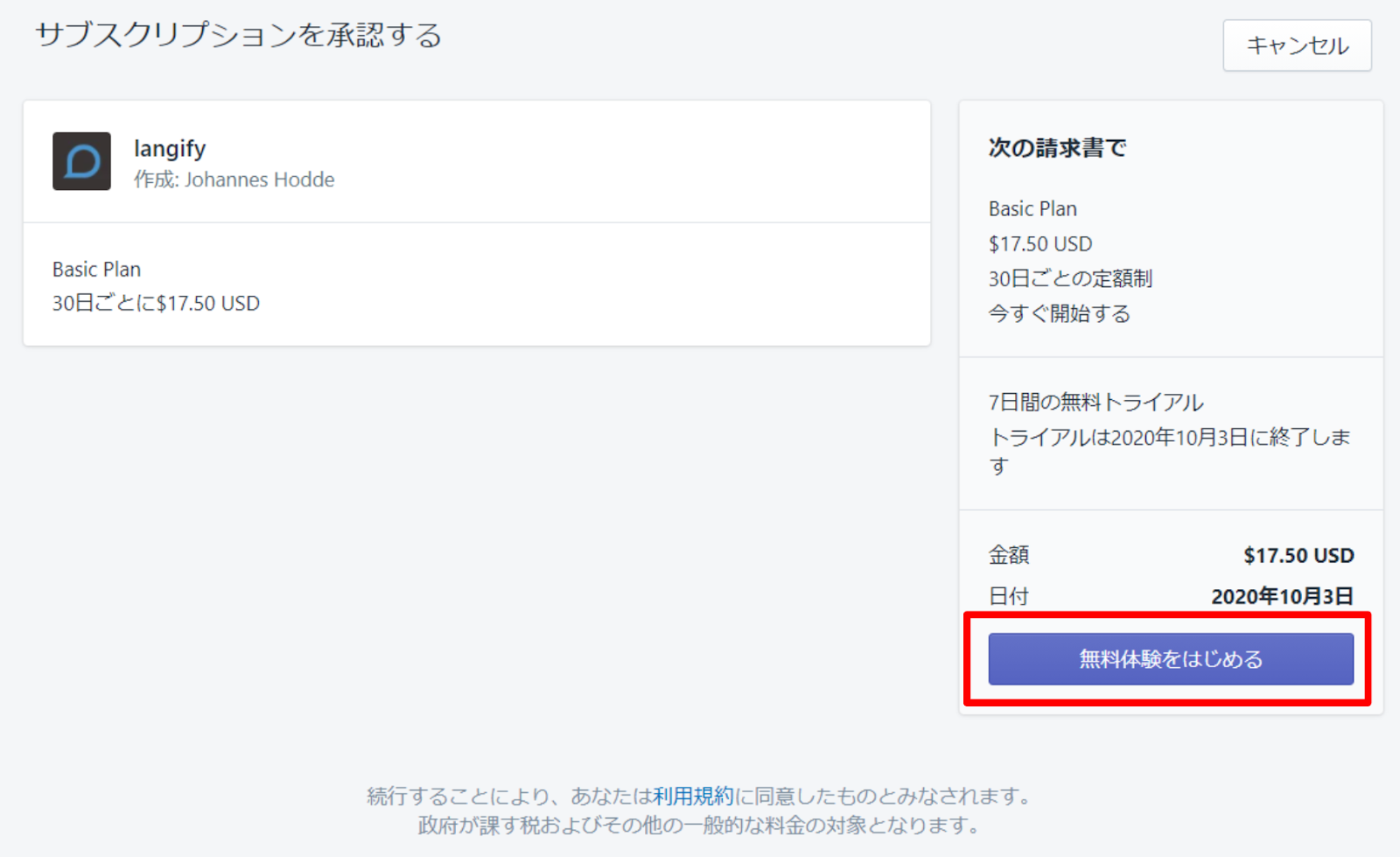Click the 金額 label
The width and height of the screenshot is (1400, 857).
click(1008, 555)
